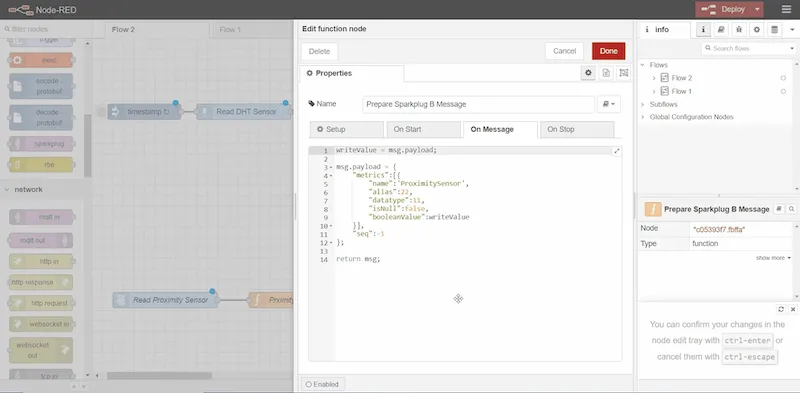Switch to the On Start tab
The width and height of the screenshot is (800, 393).
point(423,130)
